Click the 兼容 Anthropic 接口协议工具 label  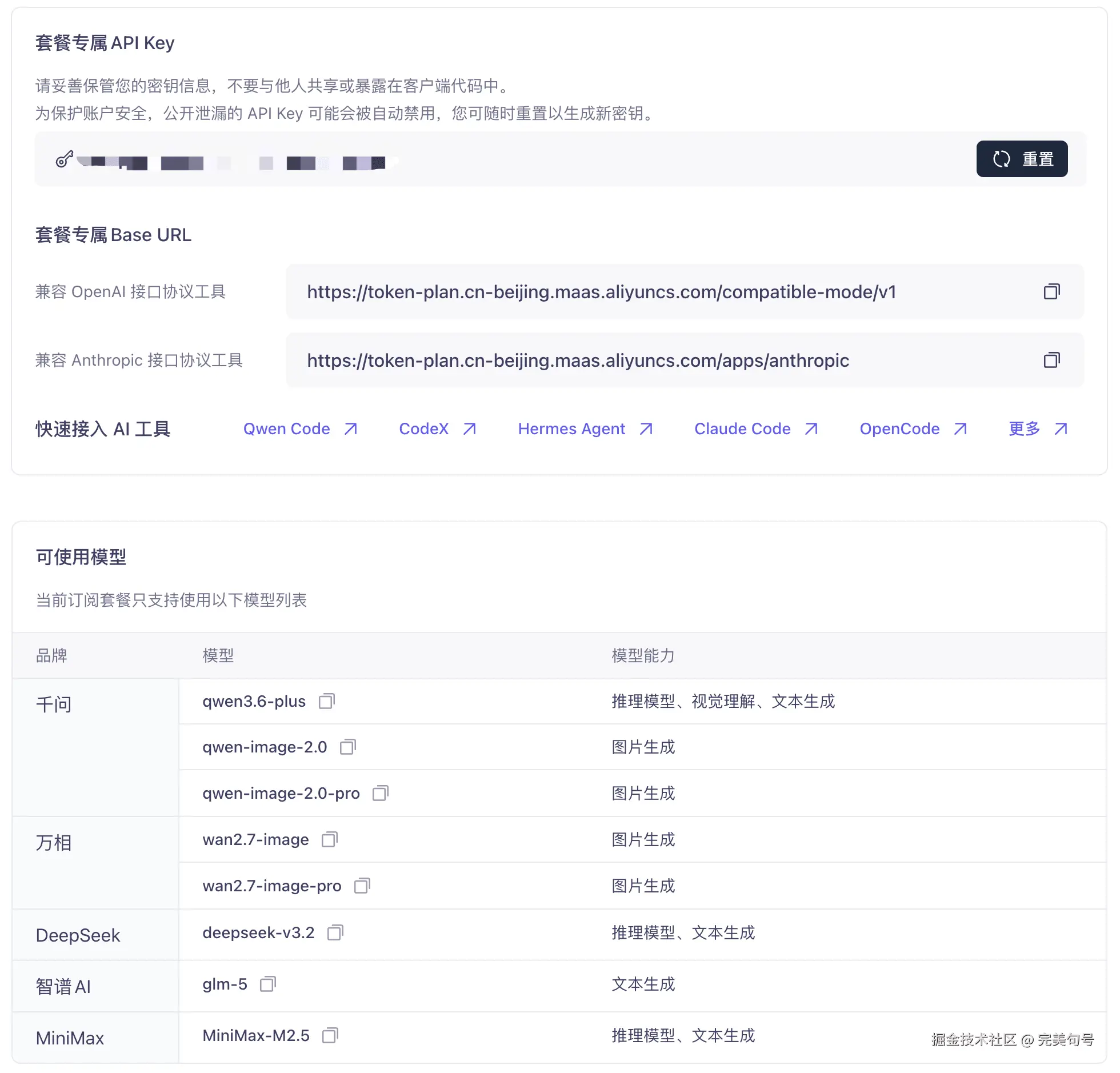[139, 360]
